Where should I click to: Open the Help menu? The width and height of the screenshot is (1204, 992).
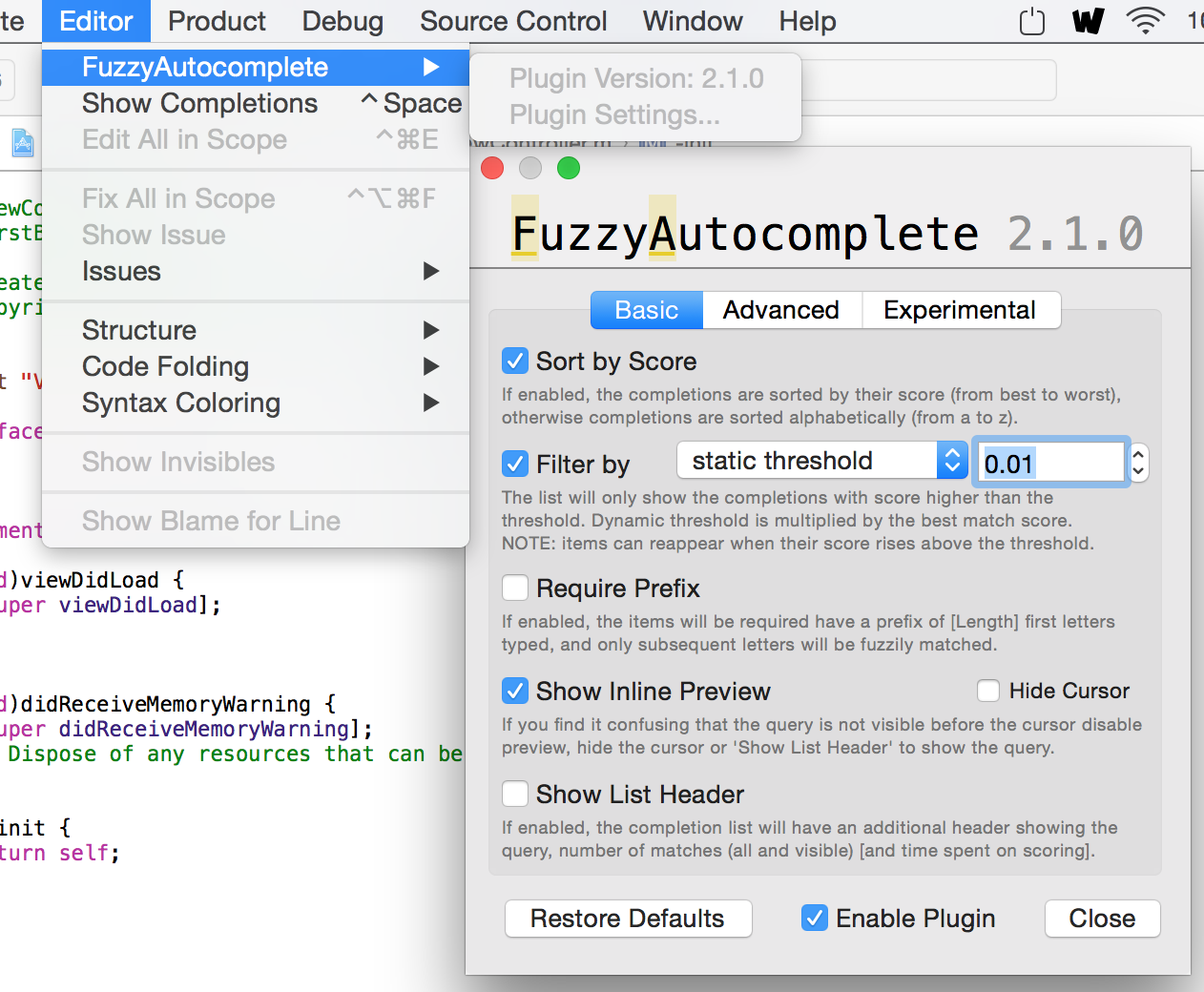point(807,21)
